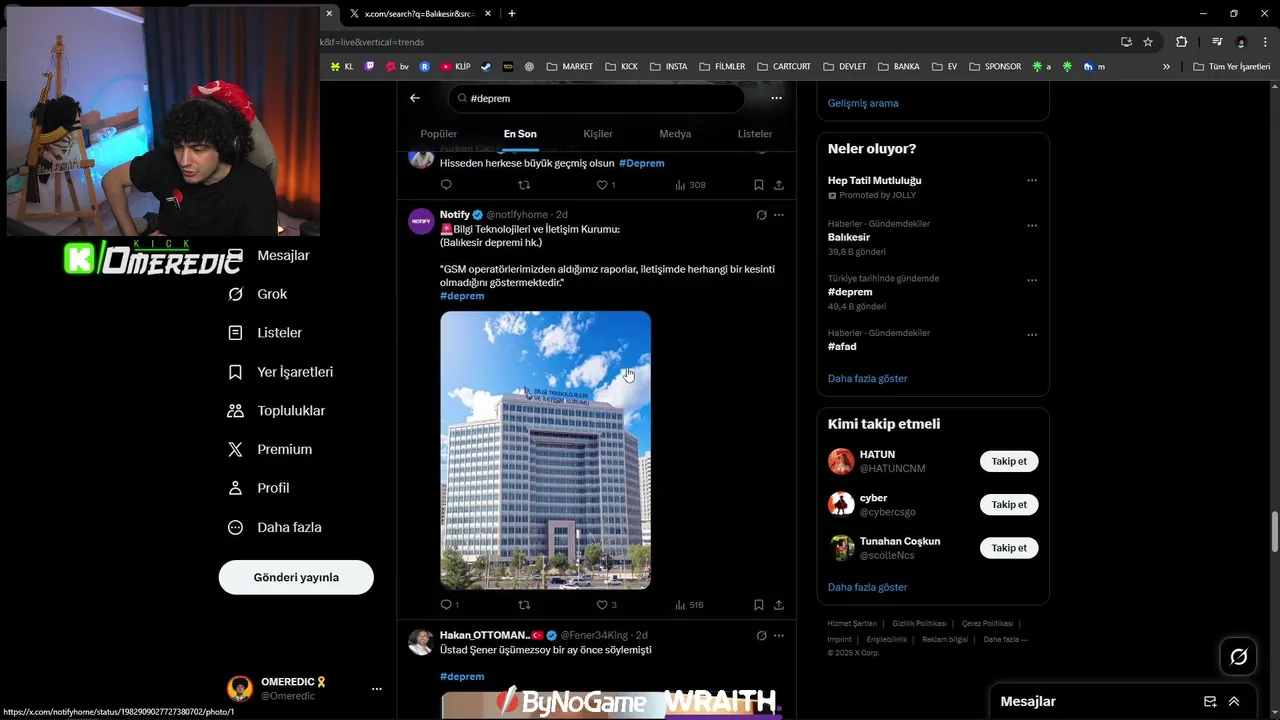Viewport: 1280px width, 720px height.
Task: Follow HATUN with Takip et
Action: click(x=1009, y=461)
